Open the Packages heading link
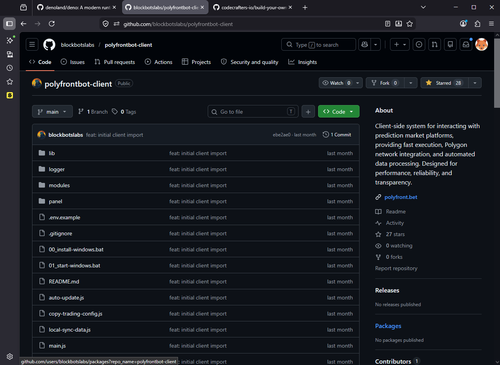 click(x=388, y=326)
